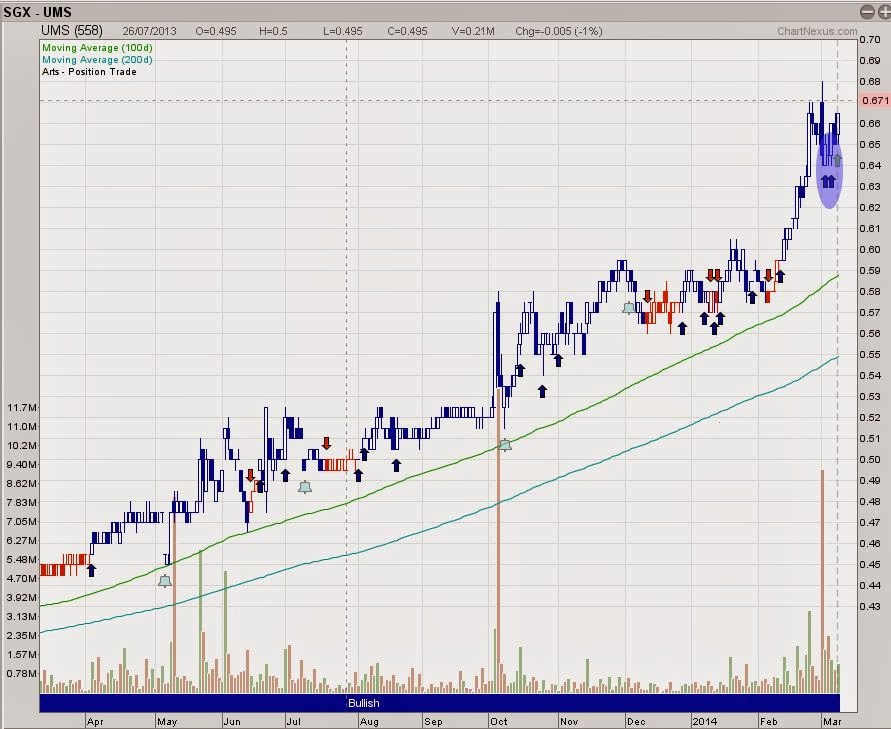Click the high price 'H=0.5'
The width and height of the screenshot is (891, 729).
[x=273, y=31]
